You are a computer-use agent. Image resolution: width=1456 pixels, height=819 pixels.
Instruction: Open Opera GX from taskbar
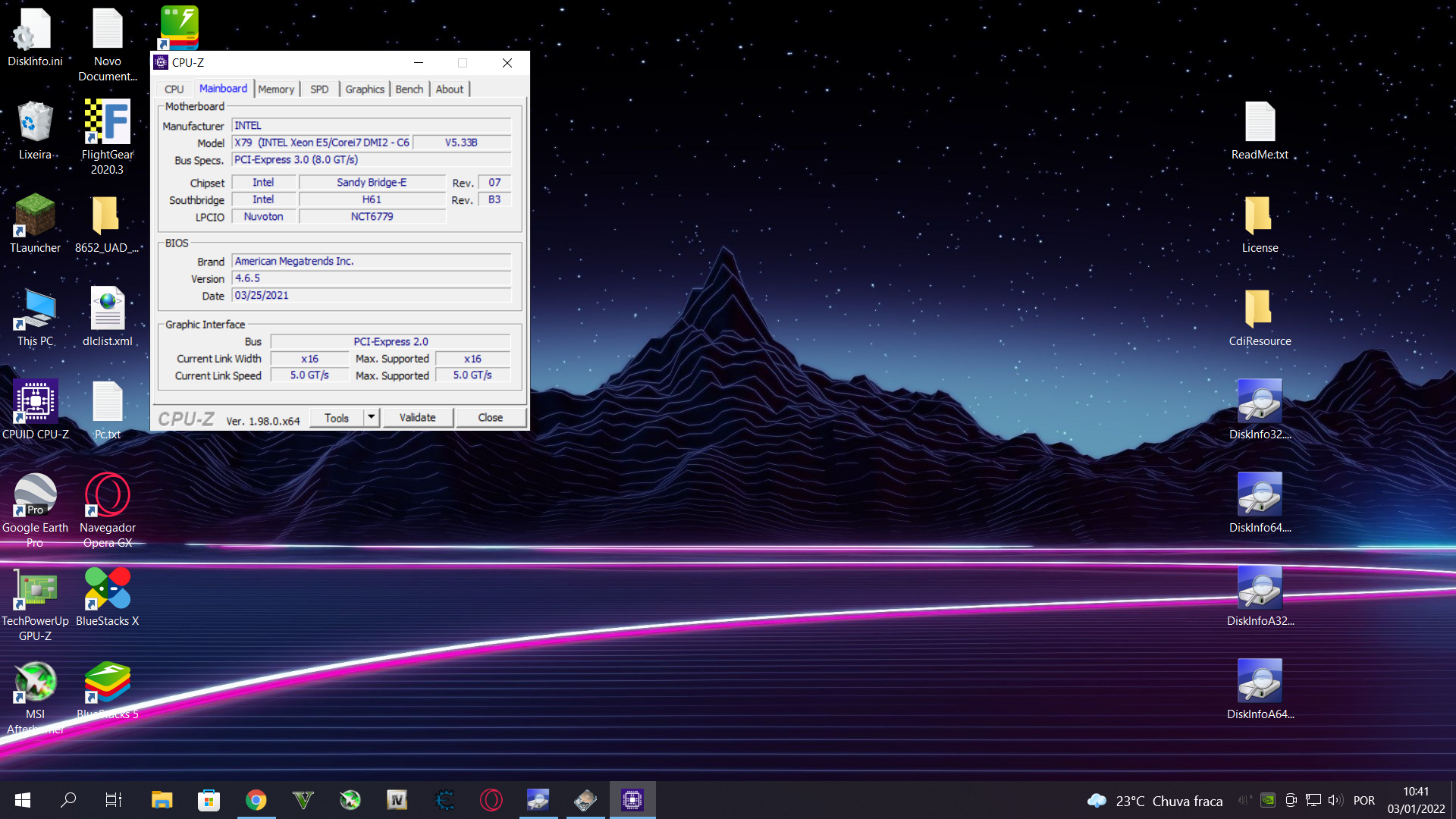[x=491, y=800]
